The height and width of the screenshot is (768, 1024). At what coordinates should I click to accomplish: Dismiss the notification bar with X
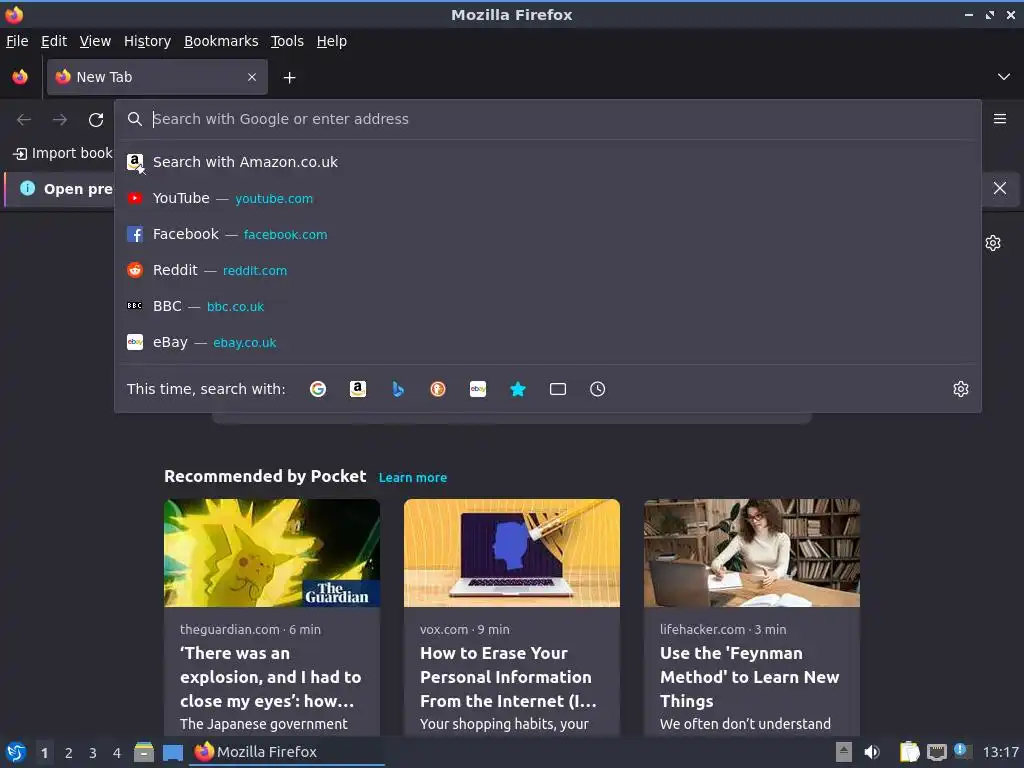(x=1000, y=188)
